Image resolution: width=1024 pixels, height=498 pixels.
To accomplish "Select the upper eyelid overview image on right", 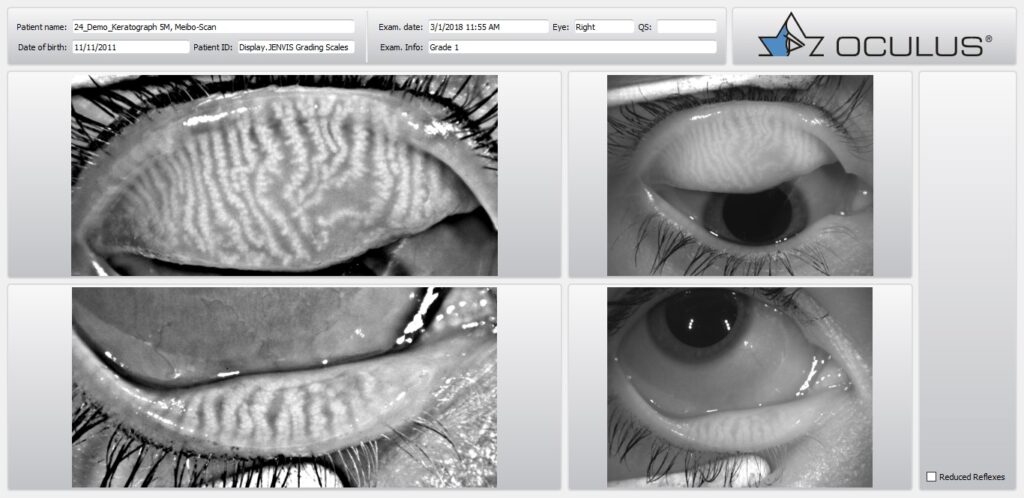I will pos(740,175).
